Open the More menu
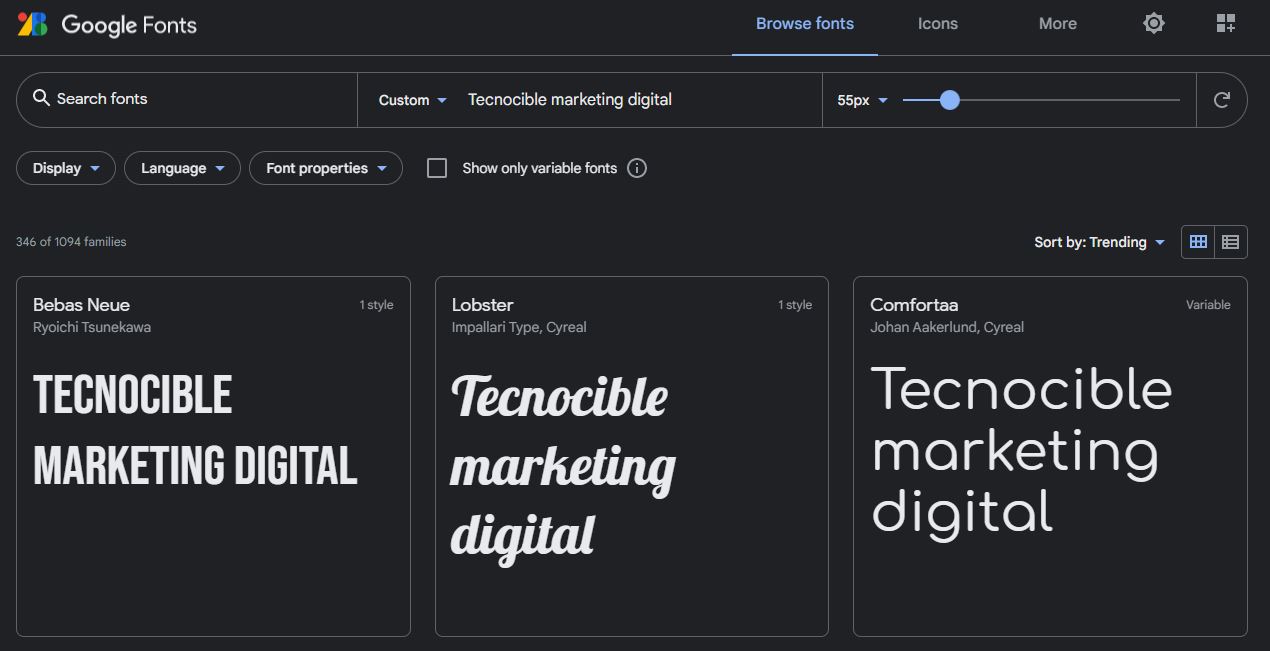The height and width of the screenshot is (651, 1270). tap(1057, 24)
